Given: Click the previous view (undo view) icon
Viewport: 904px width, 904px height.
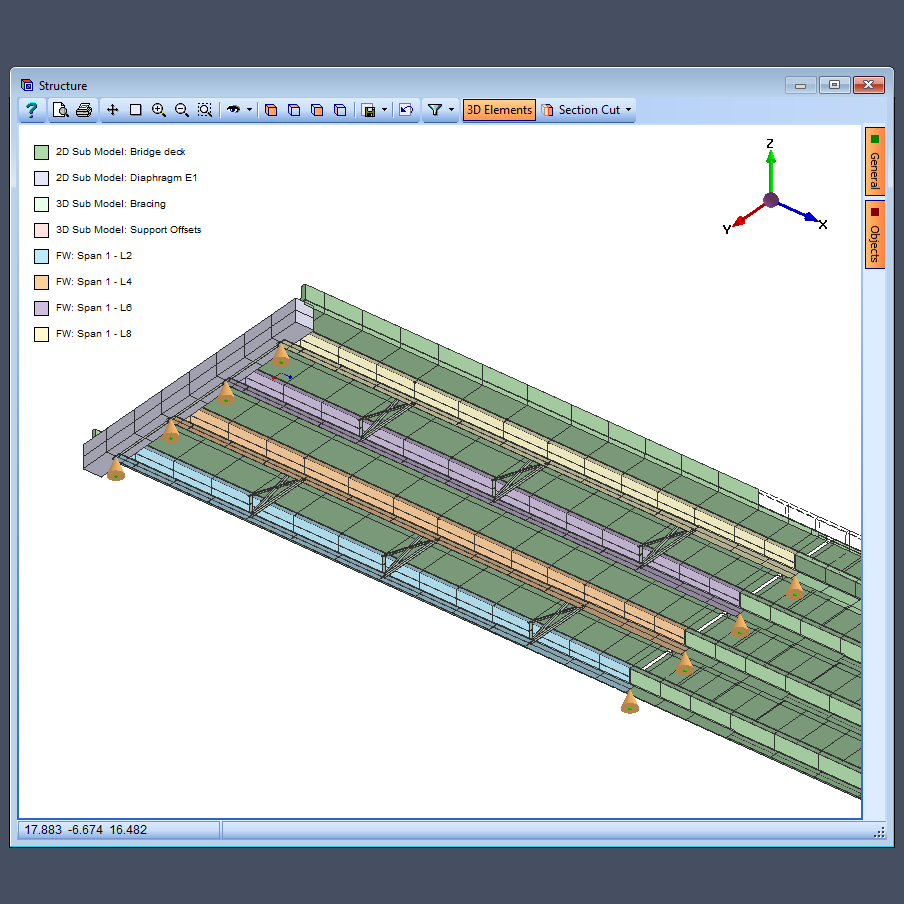Looking at the screenshot, I should pyautogui.click(x=406, y=110).
